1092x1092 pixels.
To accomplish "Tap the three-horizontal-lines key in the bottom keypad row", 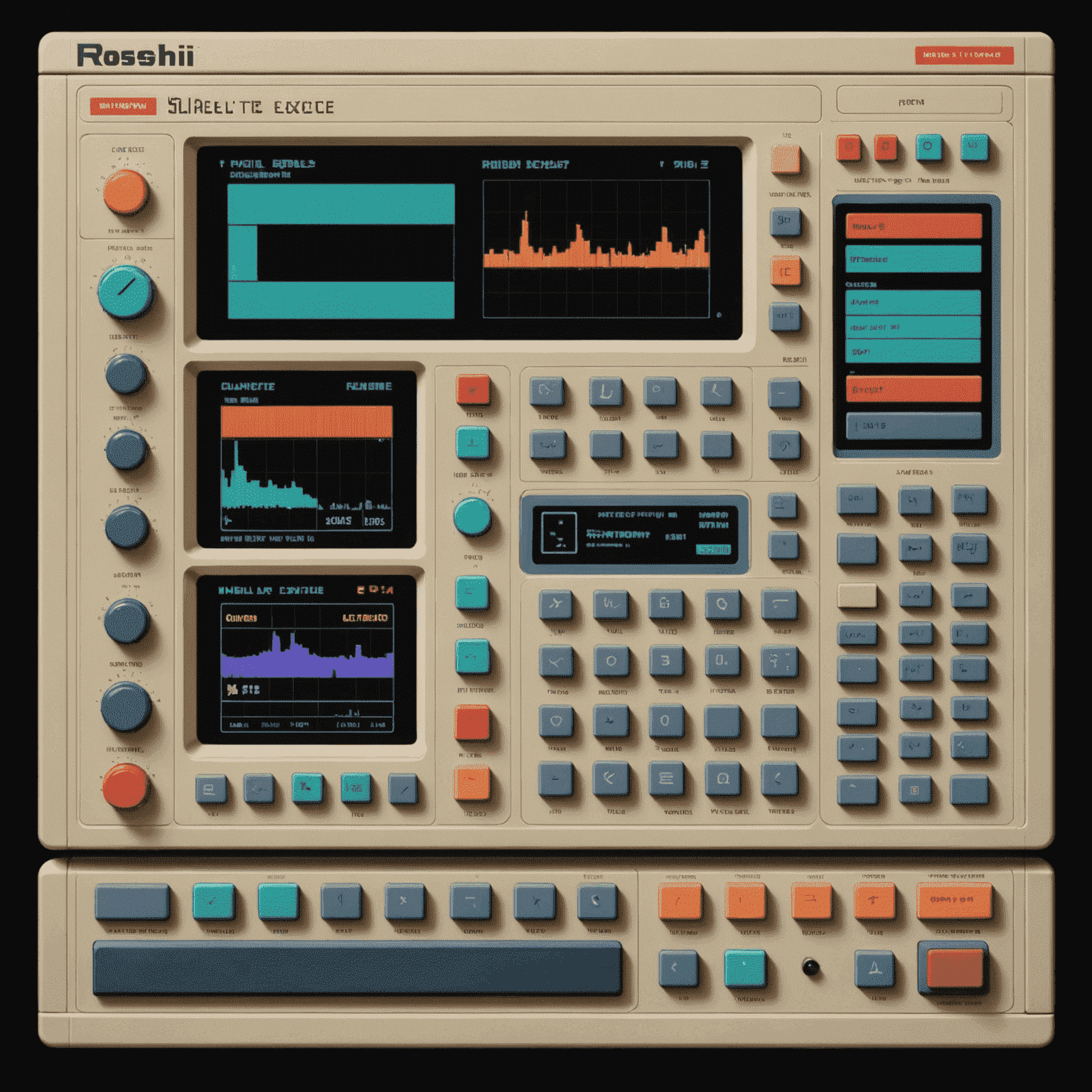I will [666, 778].
